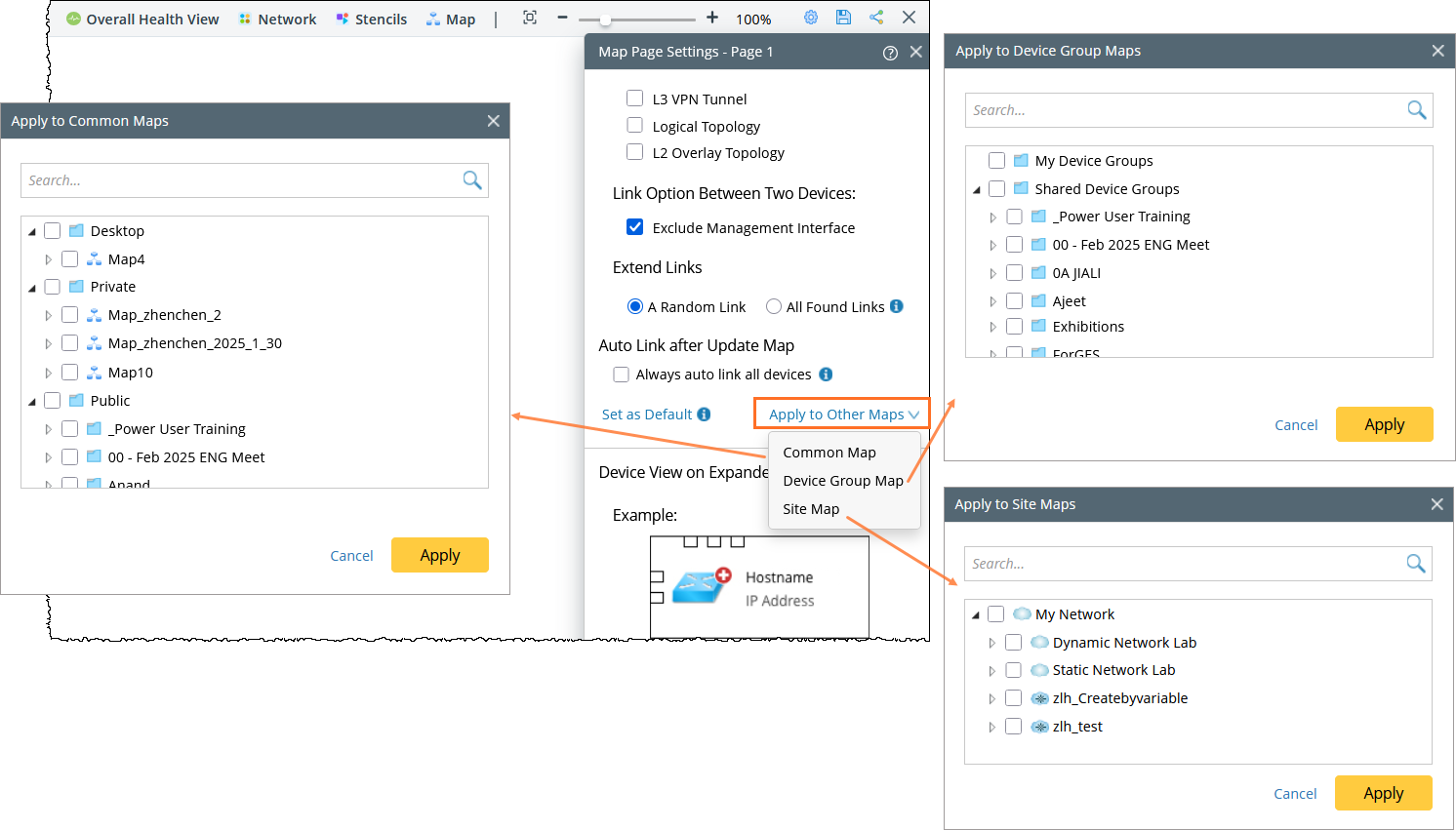Click info icon beside All Found Links

(x=897, y=306)
